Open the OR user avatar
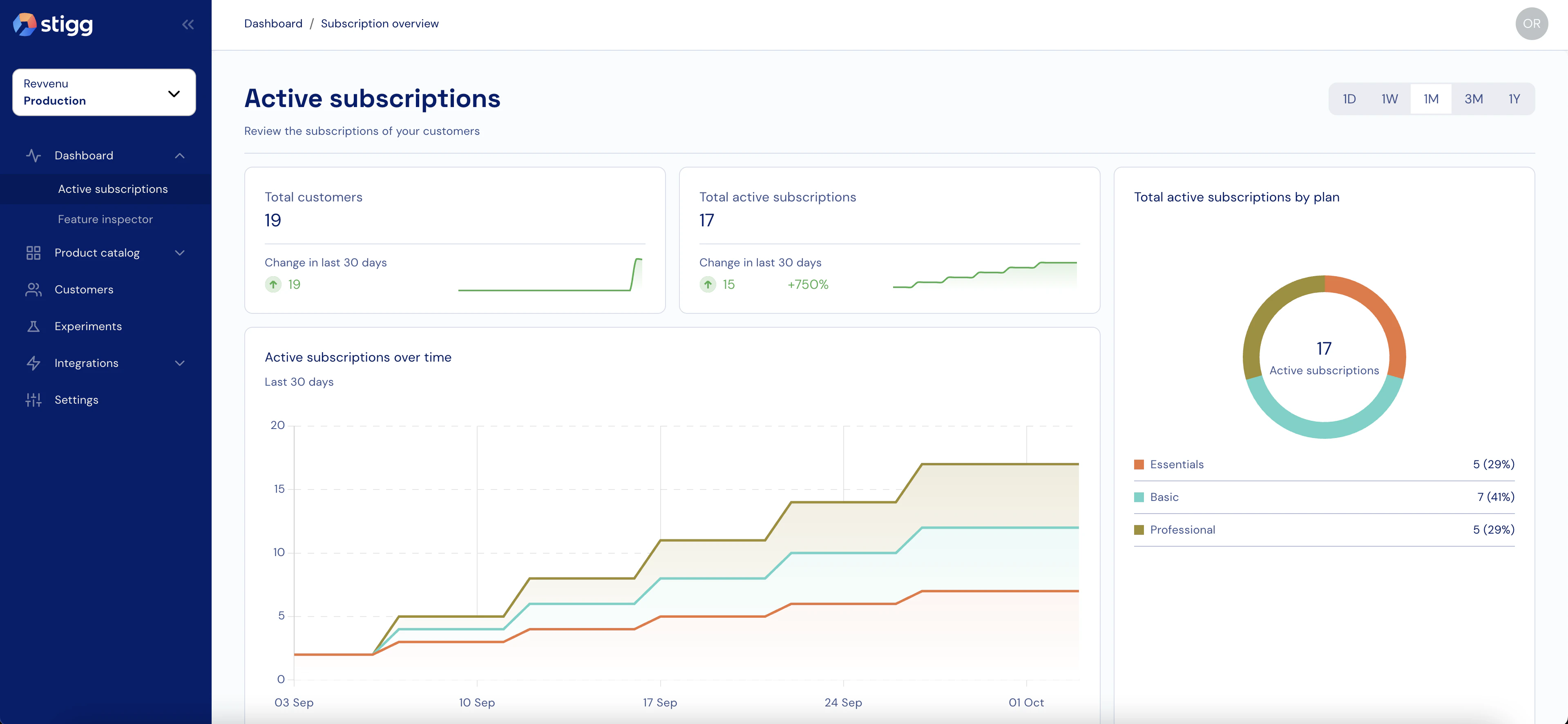 [1532, 24]
